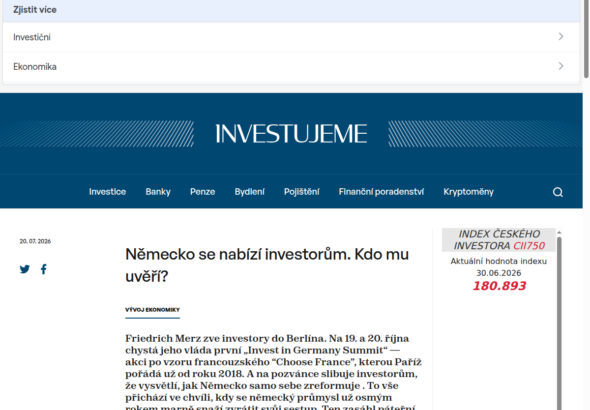Open the Finanční poradenství menu item
This screenshot has width=590, height=410.
(381, 192)
